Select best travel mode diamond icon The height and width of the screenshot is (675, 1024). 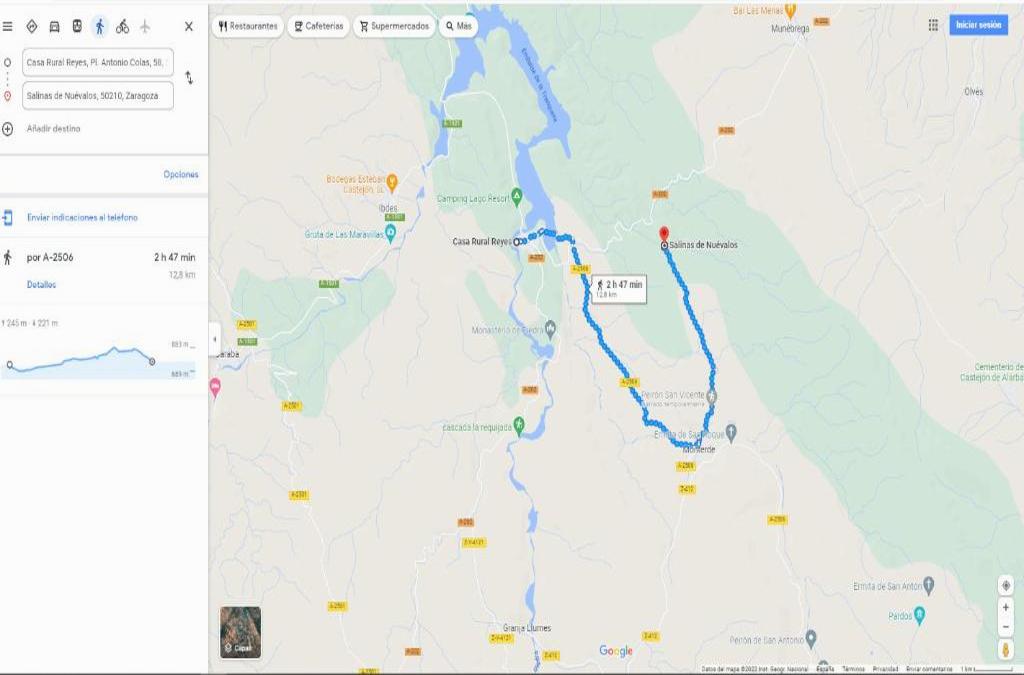pos(31,27)
